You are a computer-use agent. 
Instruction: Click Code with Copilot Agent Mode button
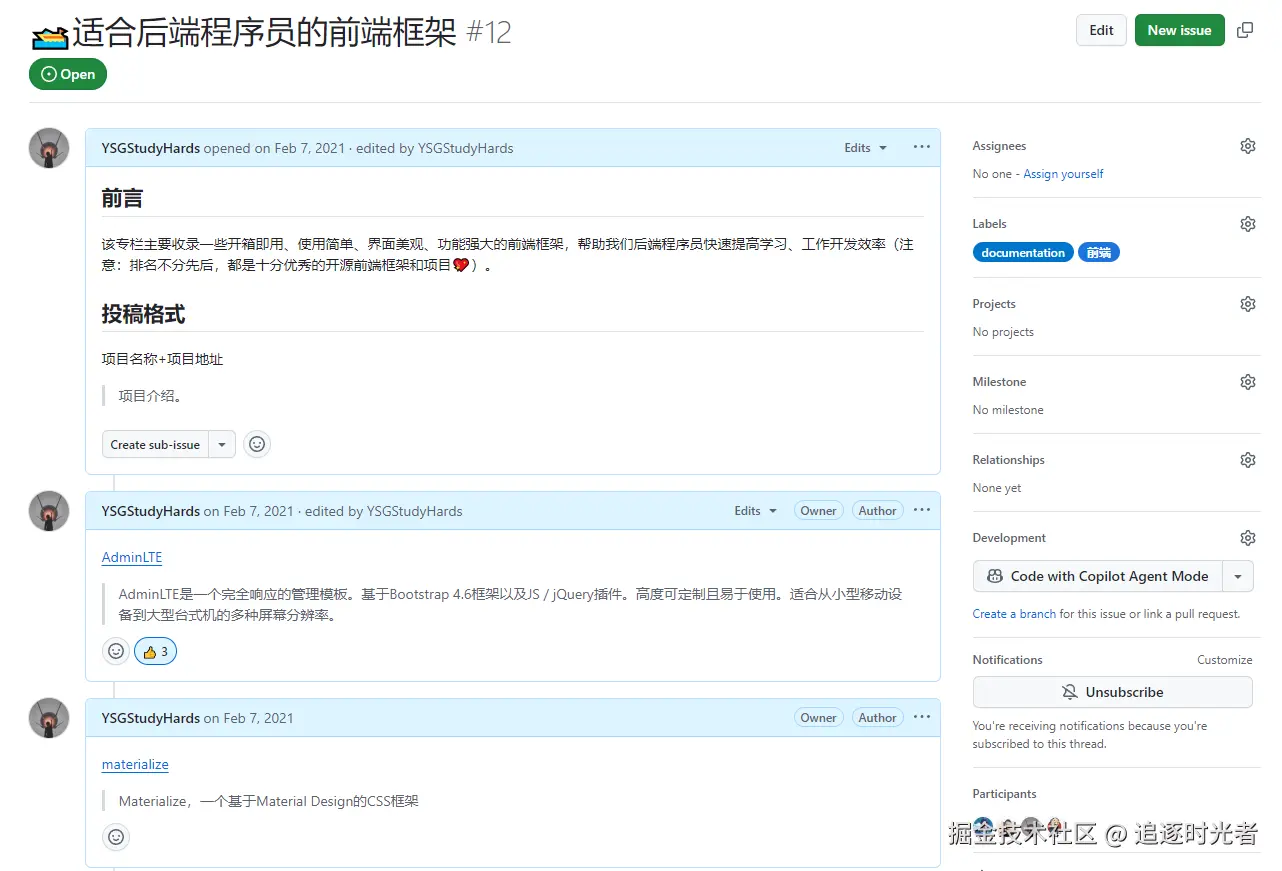[x=1098, y=576]
